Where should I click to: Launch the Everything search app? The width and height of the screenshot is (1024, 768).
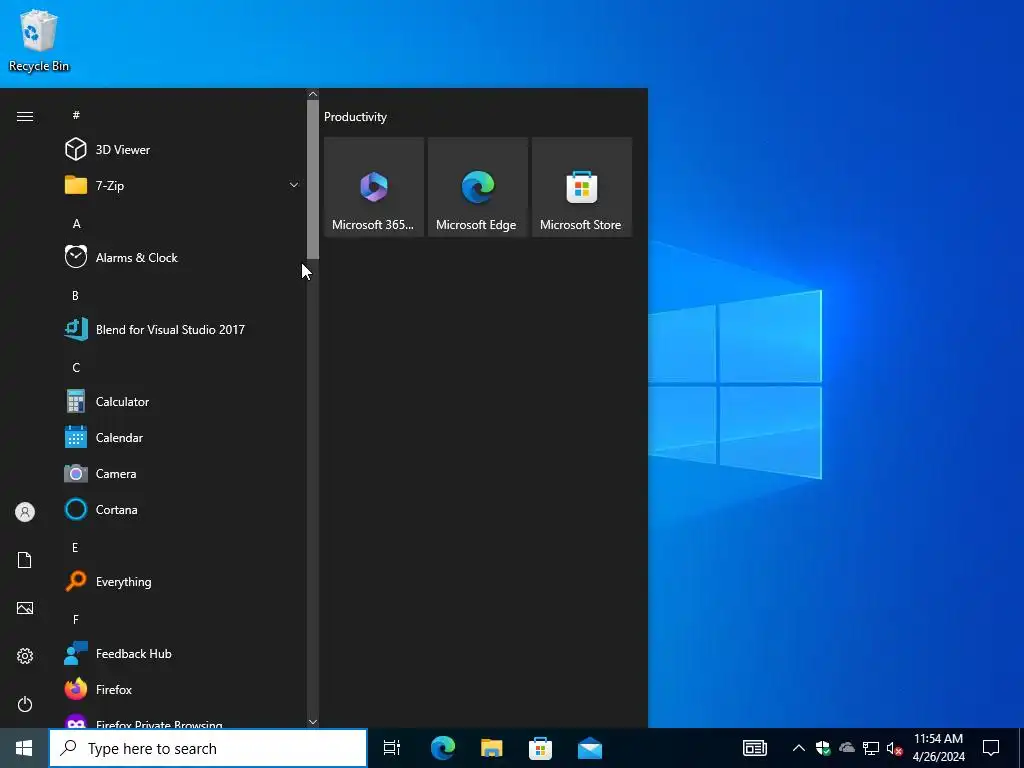(180, 581)
